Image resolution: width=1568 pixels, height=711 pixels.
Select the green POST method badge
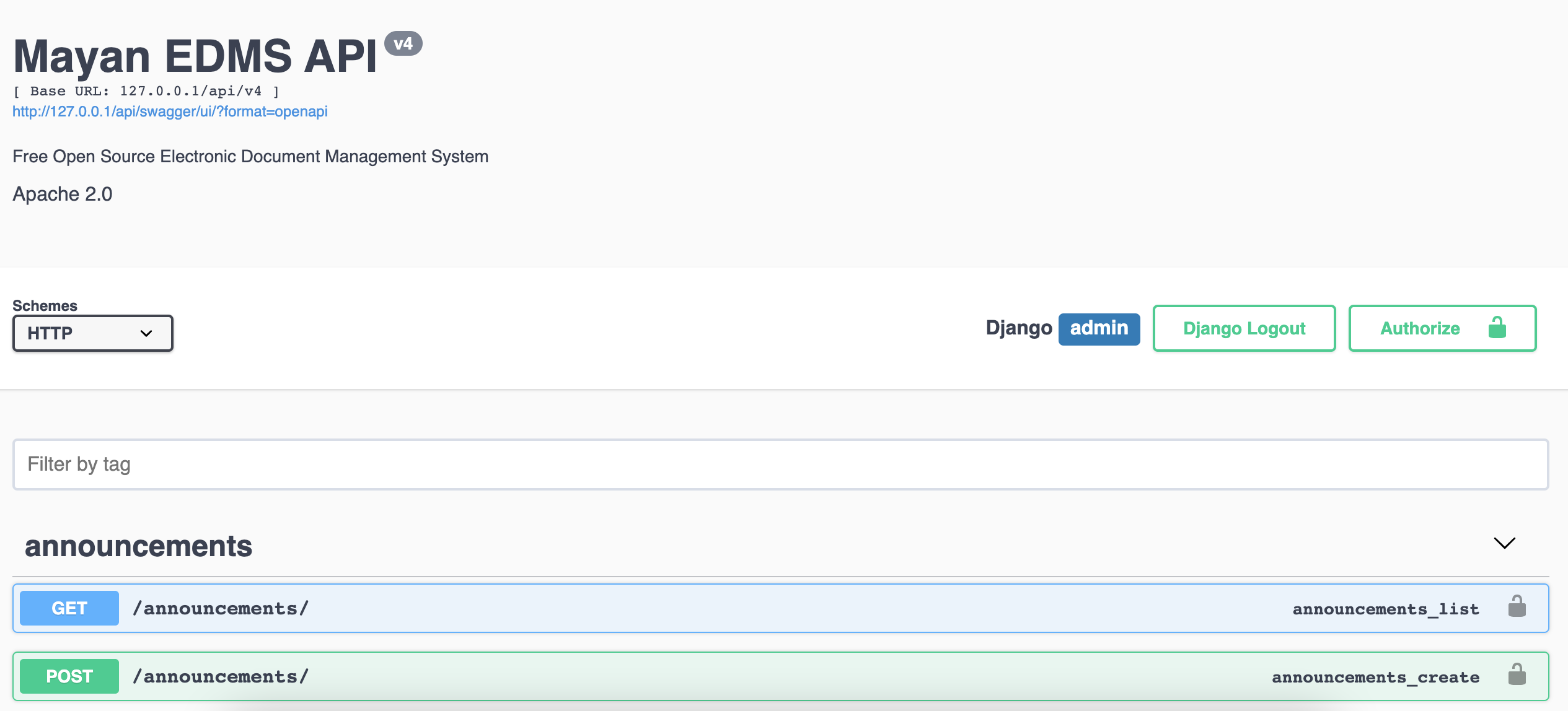tap(69, 676)
